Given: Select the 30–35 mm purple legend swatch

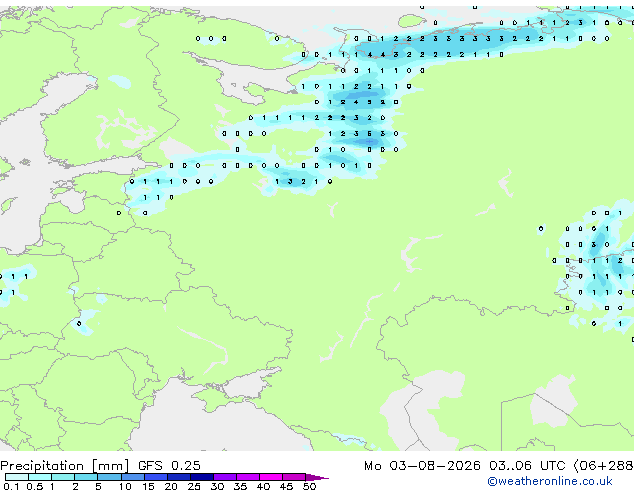Looking at the screenshot, I should (225, 477).
